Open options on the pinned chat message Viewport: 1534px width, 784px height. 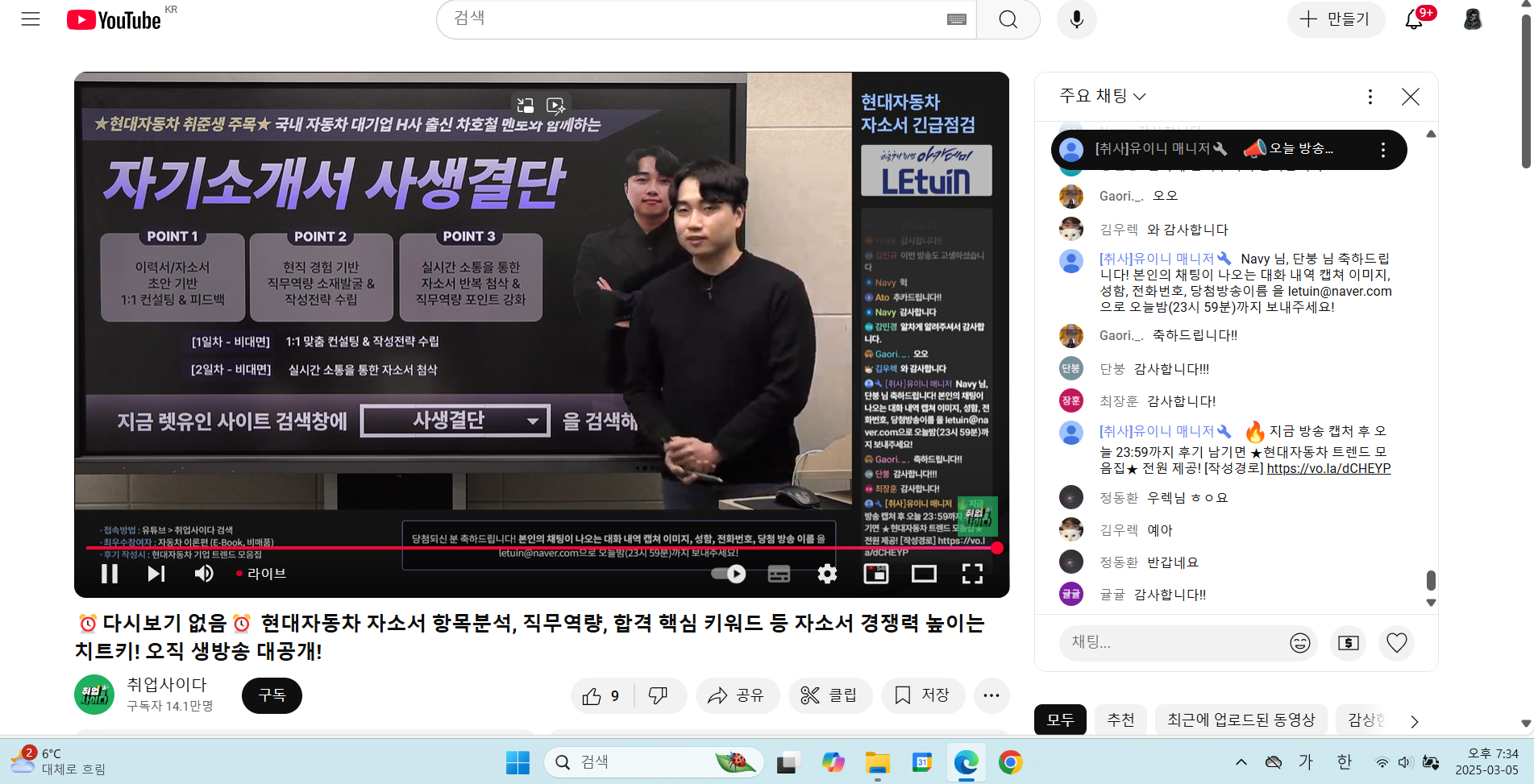click(1382, 150)
